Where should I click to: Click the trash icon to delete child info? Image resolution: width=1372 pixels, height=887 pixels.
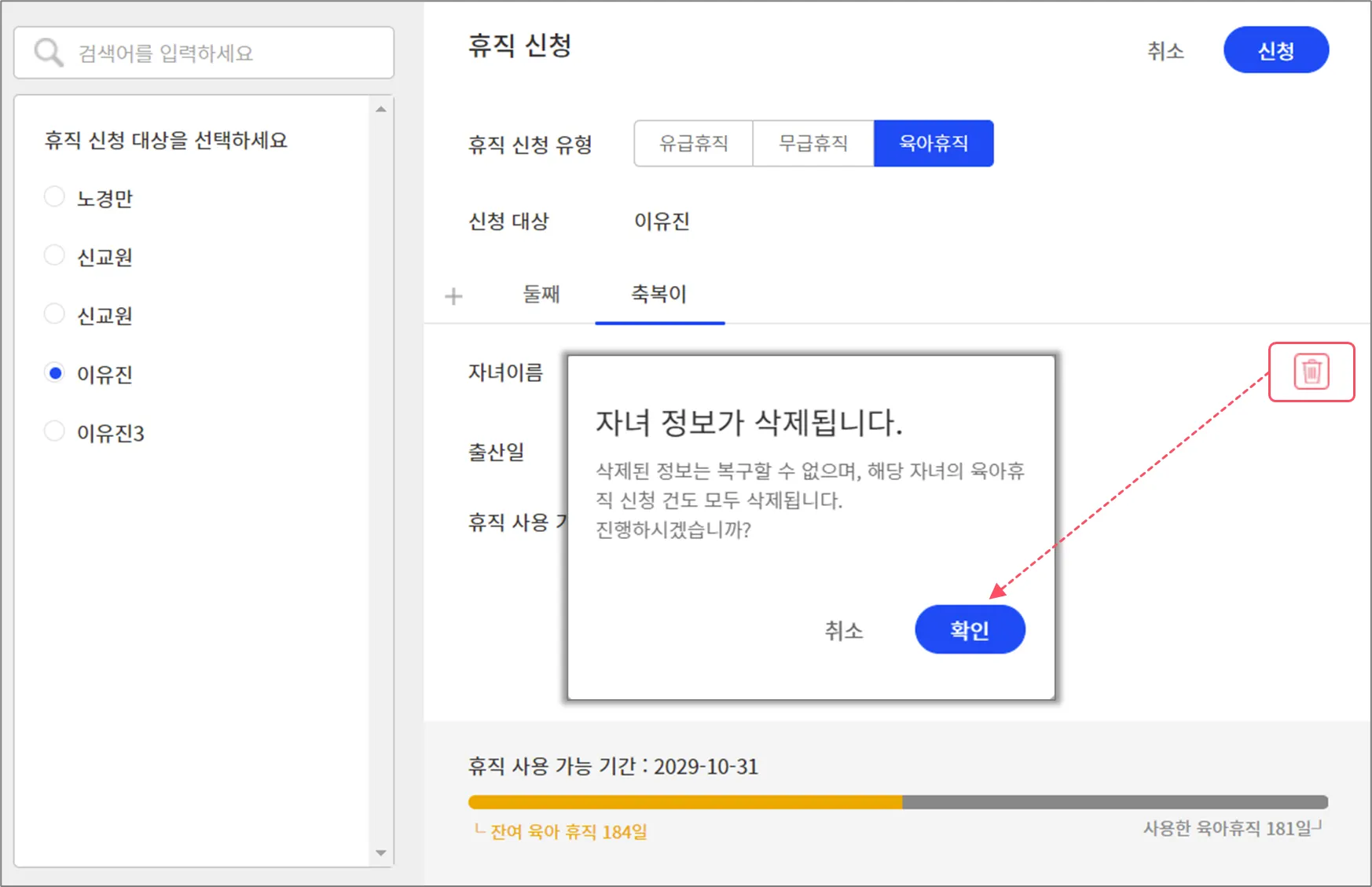(1311, 372)
